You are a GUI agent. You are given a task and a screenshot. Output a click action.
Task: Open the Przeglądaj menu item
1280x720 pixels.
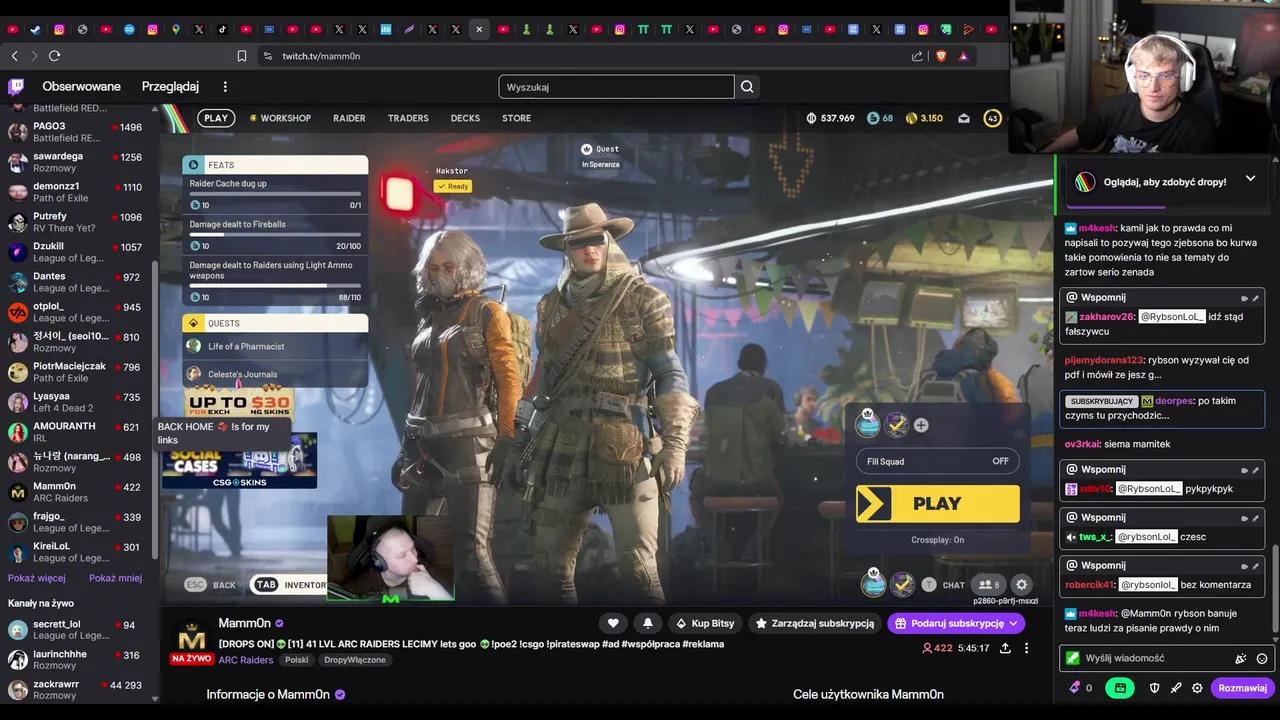170,86
